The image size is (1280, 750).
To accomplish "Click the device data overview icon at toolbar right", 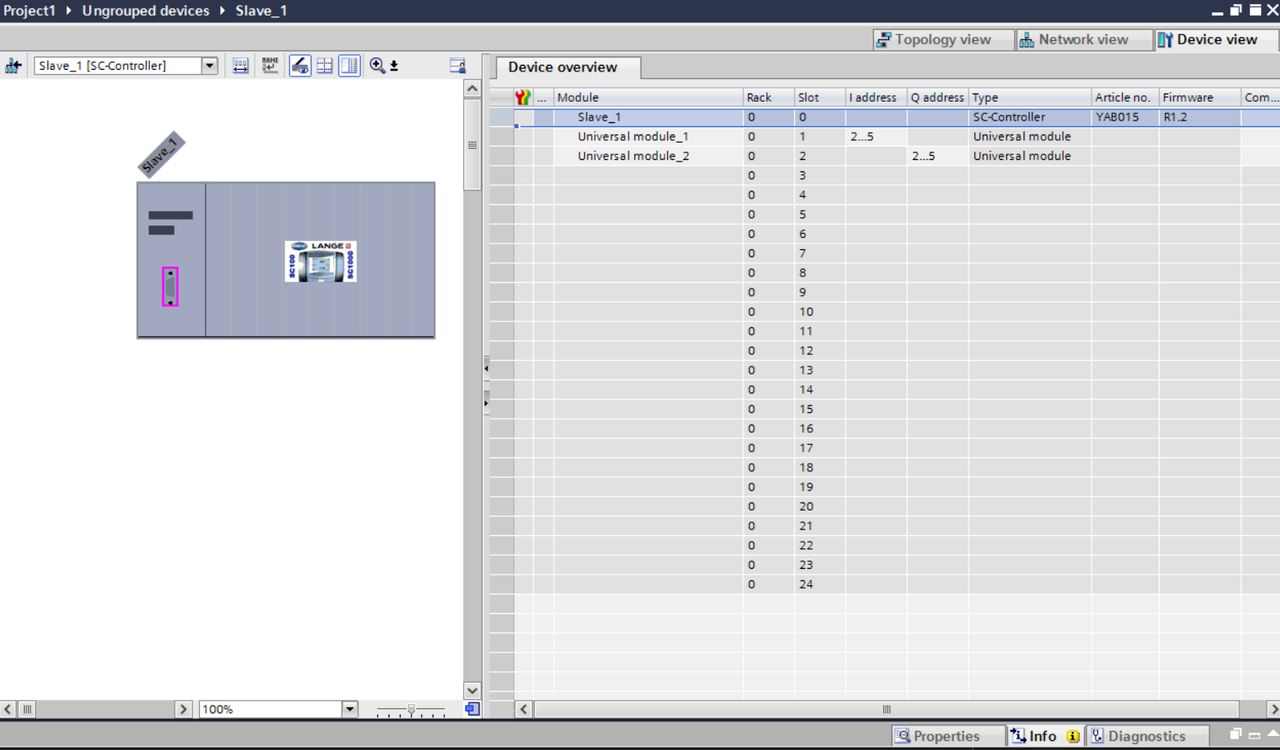I will tap(457, 66).
